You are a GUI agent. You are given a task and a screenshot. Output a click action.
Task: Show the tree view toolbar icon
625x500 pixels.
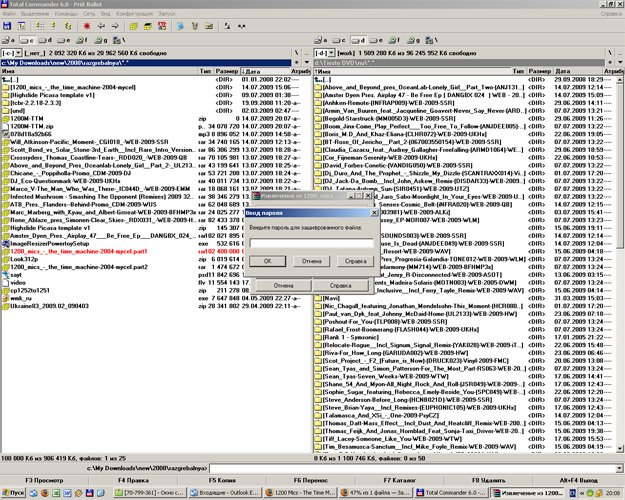[68, 26]
